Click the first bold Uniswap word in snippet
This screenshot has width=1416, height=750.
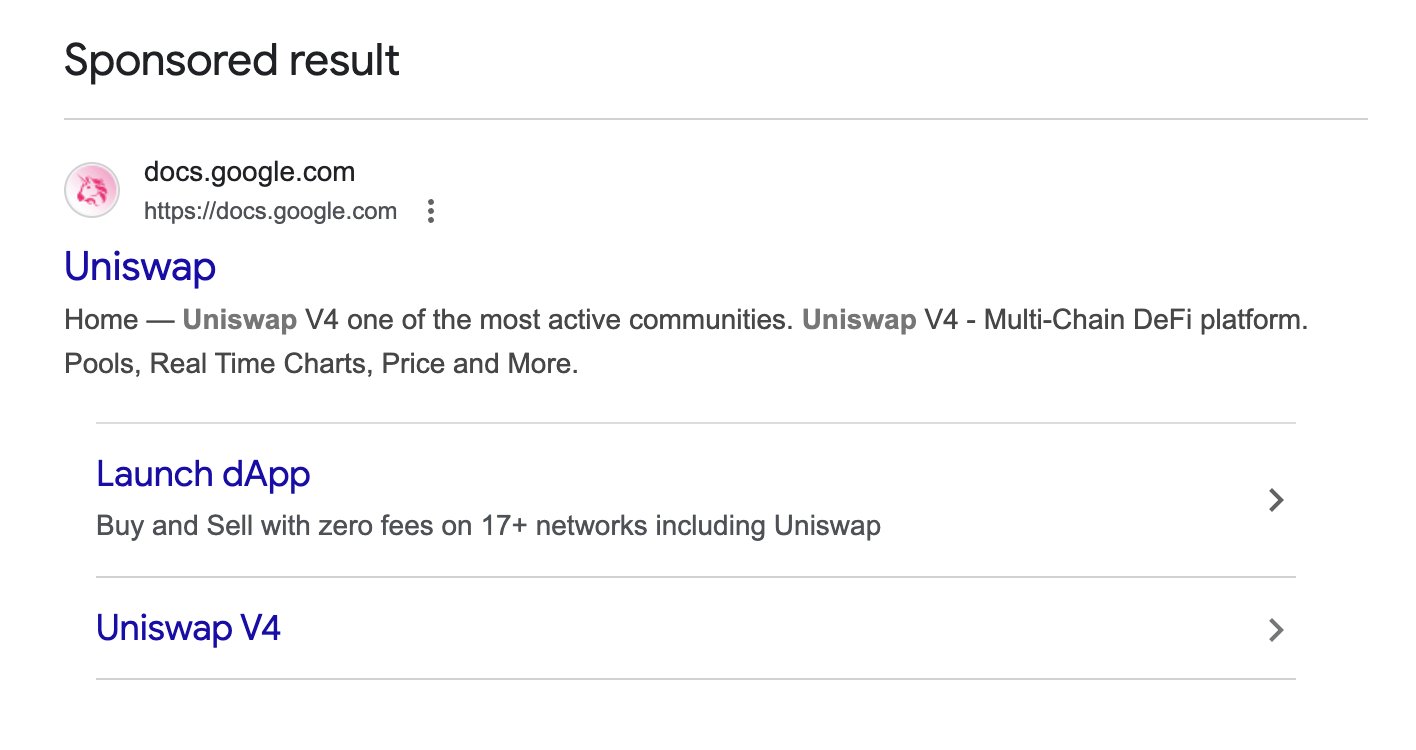240,321
